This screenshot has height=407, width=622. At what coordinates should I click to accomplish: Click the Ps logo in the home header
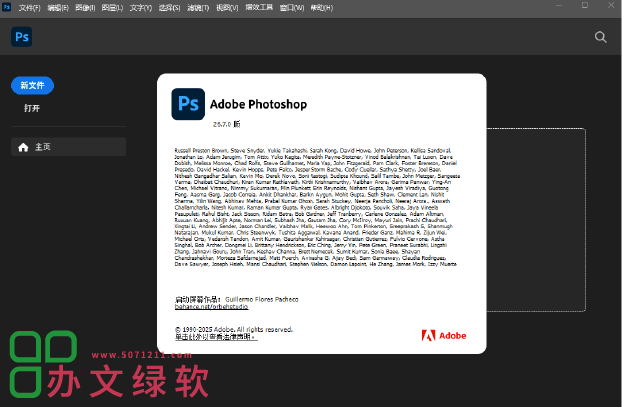[21, 37]
